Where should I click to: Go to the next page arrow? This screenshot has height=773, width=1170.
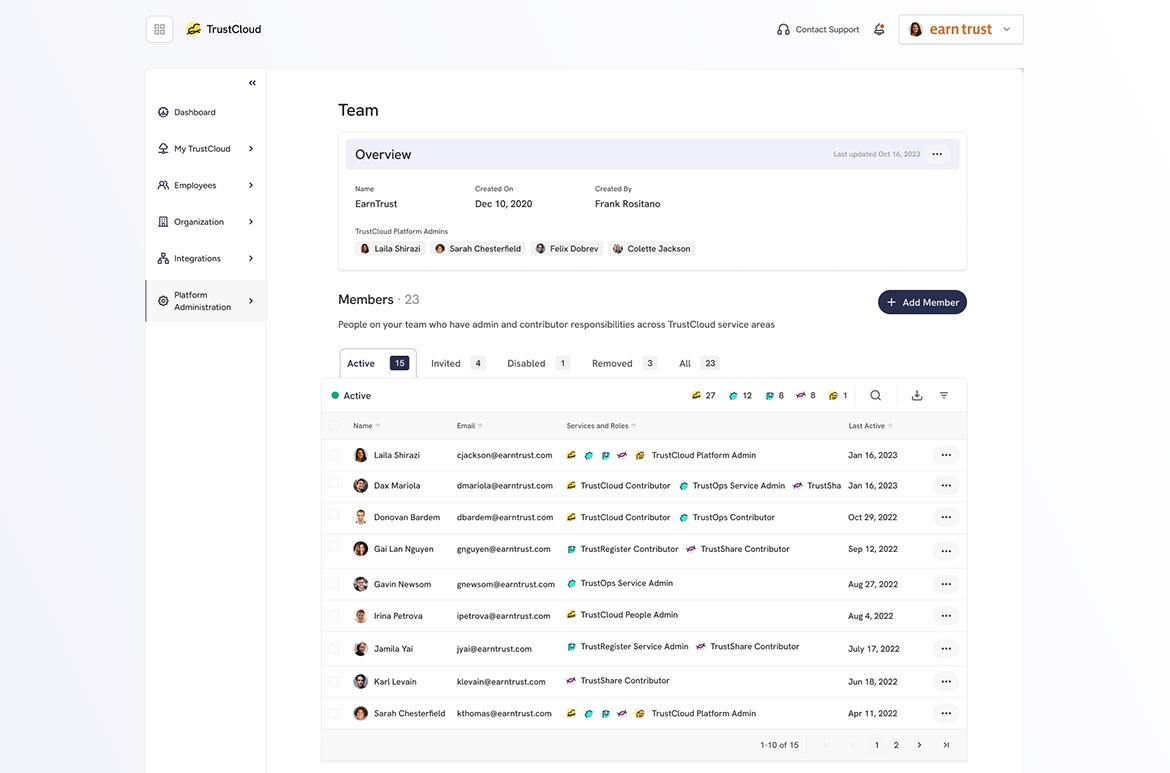[x=919, y=745]
